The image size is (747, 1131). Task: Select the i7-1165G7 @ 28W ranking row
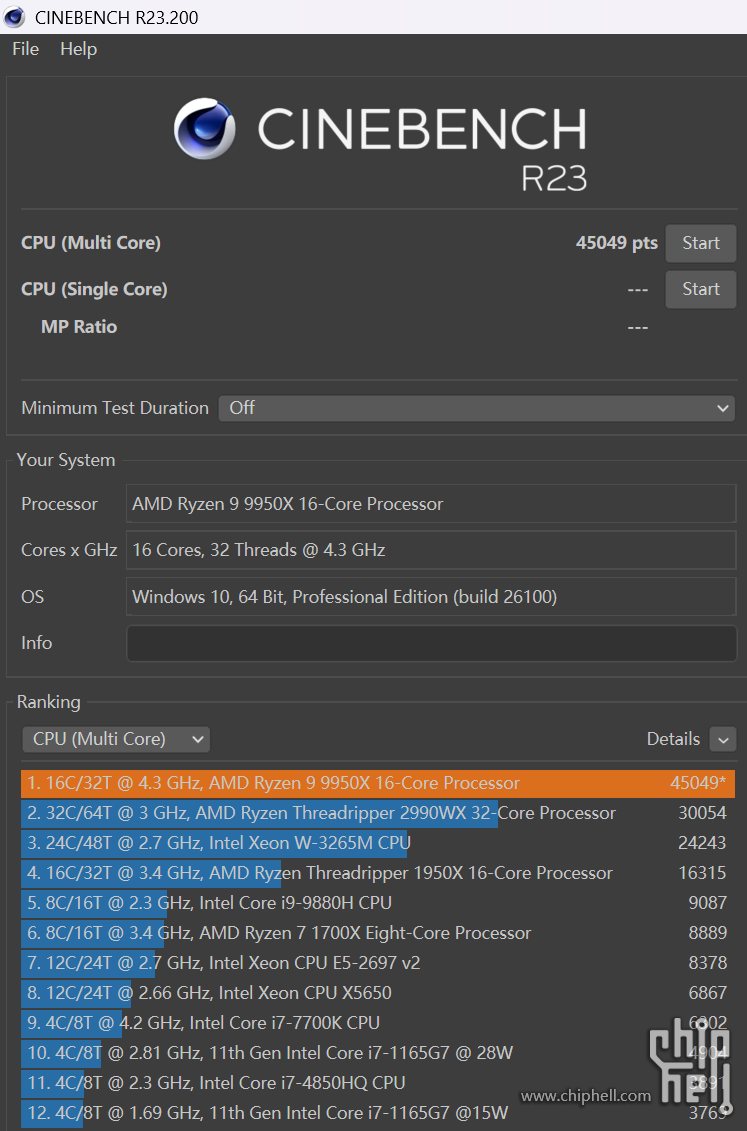[x=378, y=1053]
